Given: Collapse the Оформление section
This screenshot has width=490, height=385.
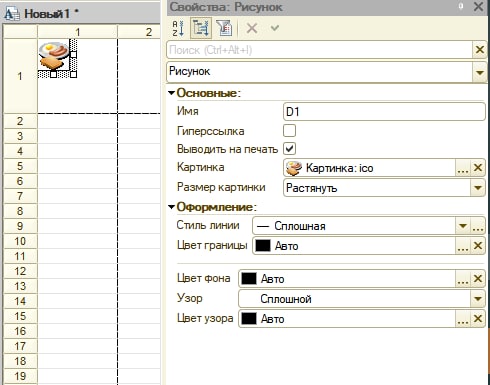Looking at the screenshot, I should tap(172, 207).
